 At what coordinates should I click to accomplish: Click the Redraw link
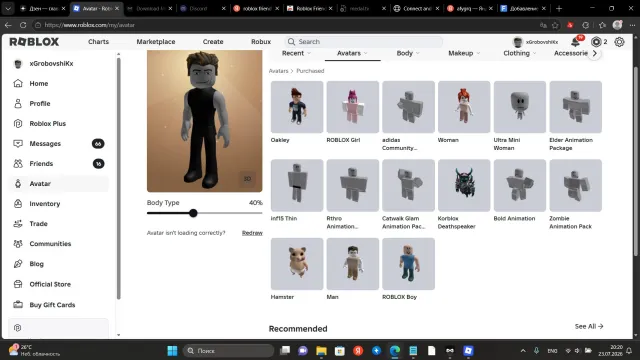click(x=252, y=233)
